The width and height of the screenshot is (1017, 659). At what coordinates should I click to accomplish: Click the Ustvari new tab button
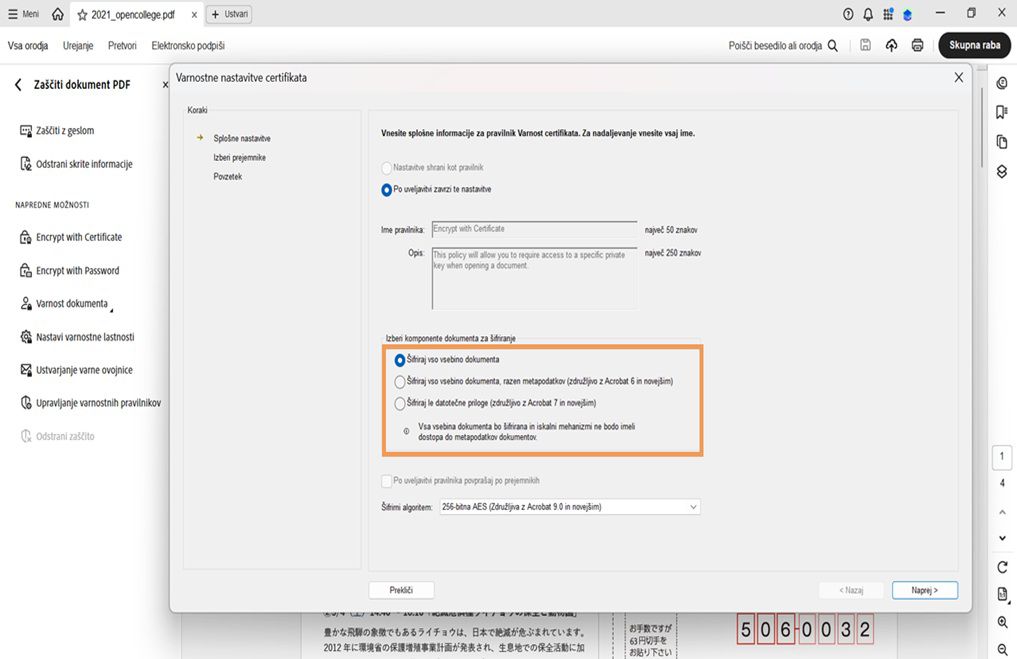(x=229, y=14)
